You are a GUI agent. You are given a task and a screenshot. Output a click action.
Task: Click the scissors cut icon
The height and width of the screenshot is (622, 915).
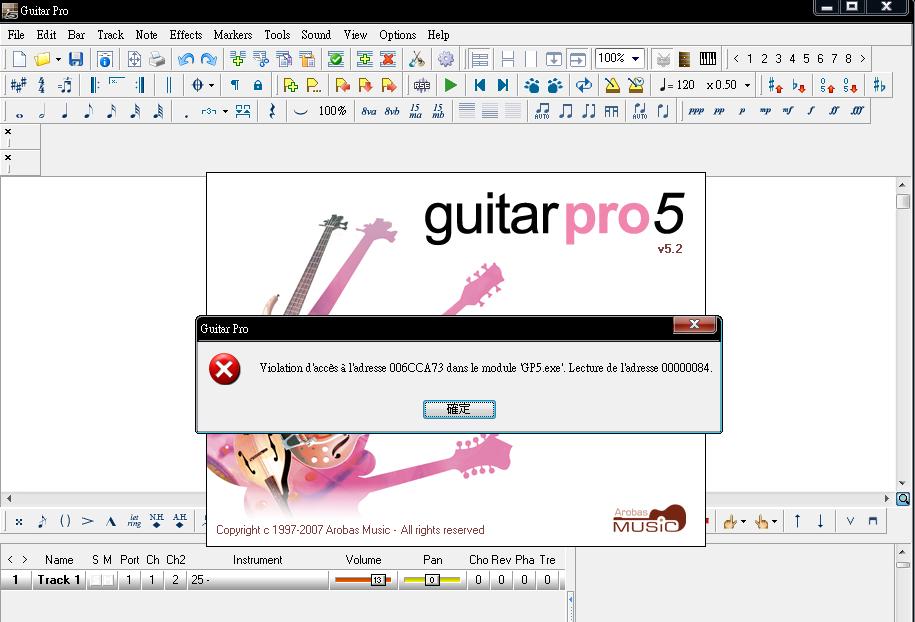coord(416,59)
